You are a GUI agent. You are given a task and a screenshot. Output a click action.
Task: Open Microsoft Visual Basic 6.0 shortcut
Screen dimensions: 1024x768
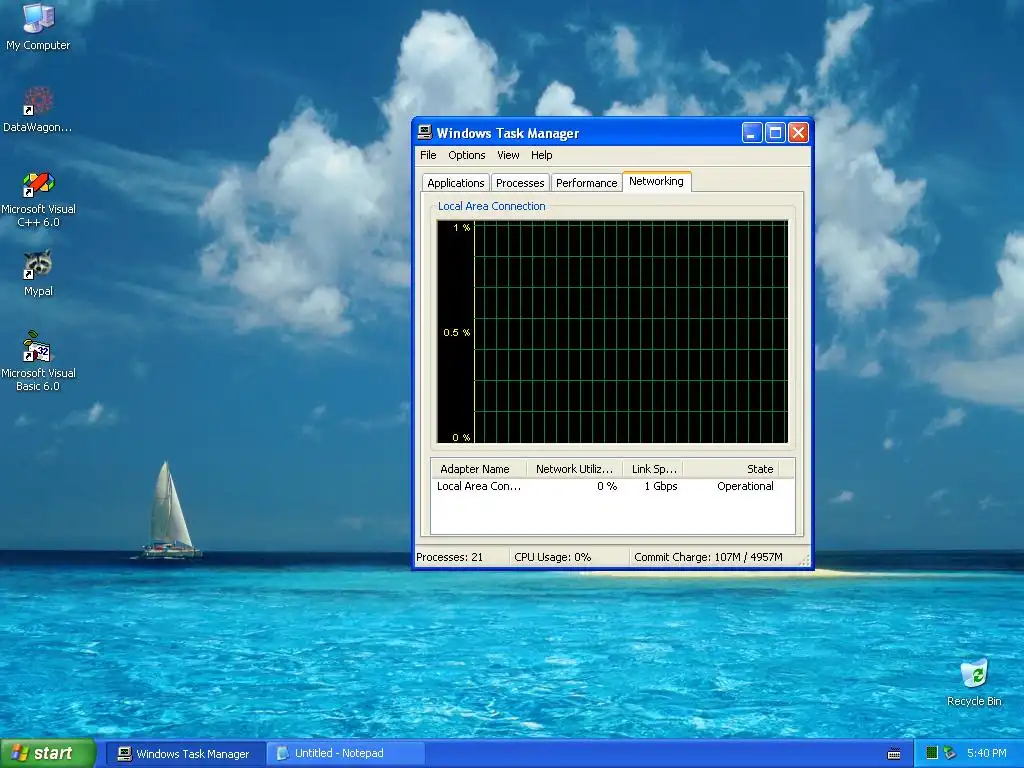(x=38, y=361)
